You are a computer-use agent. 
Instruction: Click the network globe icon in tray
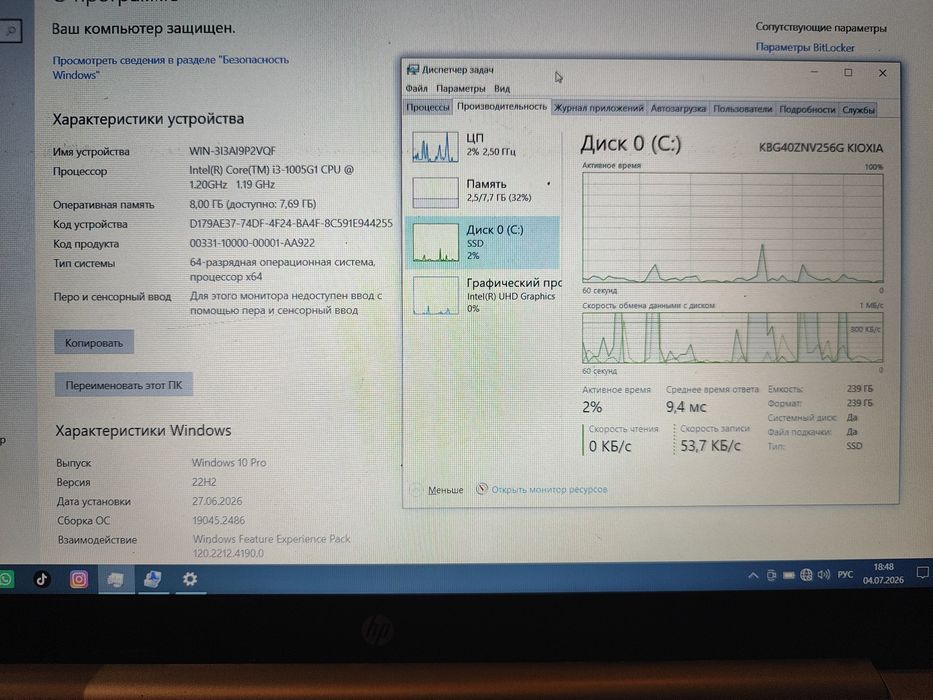coord(806,575)
